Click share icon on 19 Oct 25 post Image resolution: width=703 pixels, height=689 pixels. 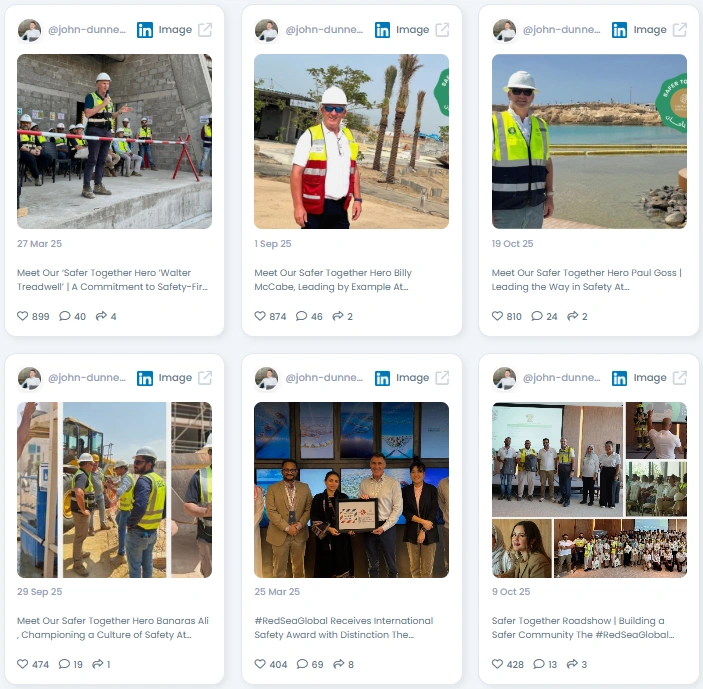[572, 316]
